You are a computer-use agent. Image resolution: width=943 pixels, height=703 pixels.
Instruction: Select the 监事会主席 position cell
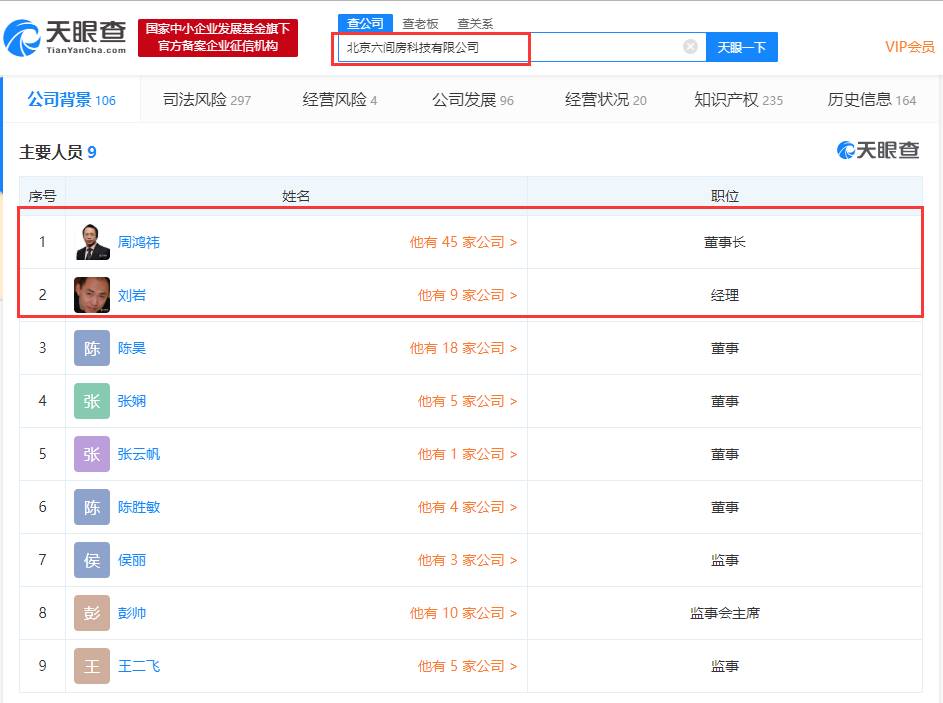pyautogui.click(x=725, y=613)
